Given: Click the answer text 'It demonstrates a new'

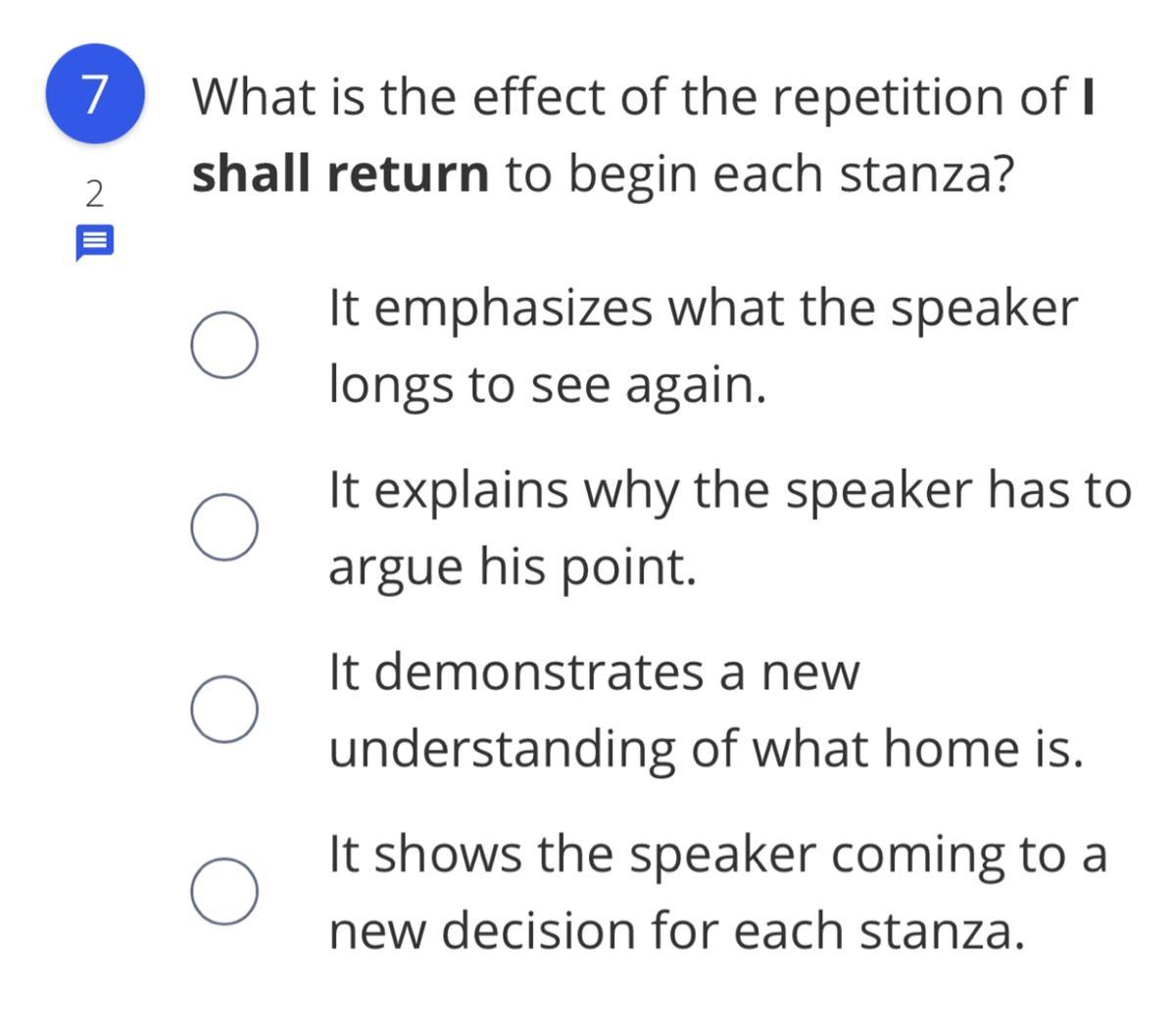Looking at the screenshot, I should 594,672.
